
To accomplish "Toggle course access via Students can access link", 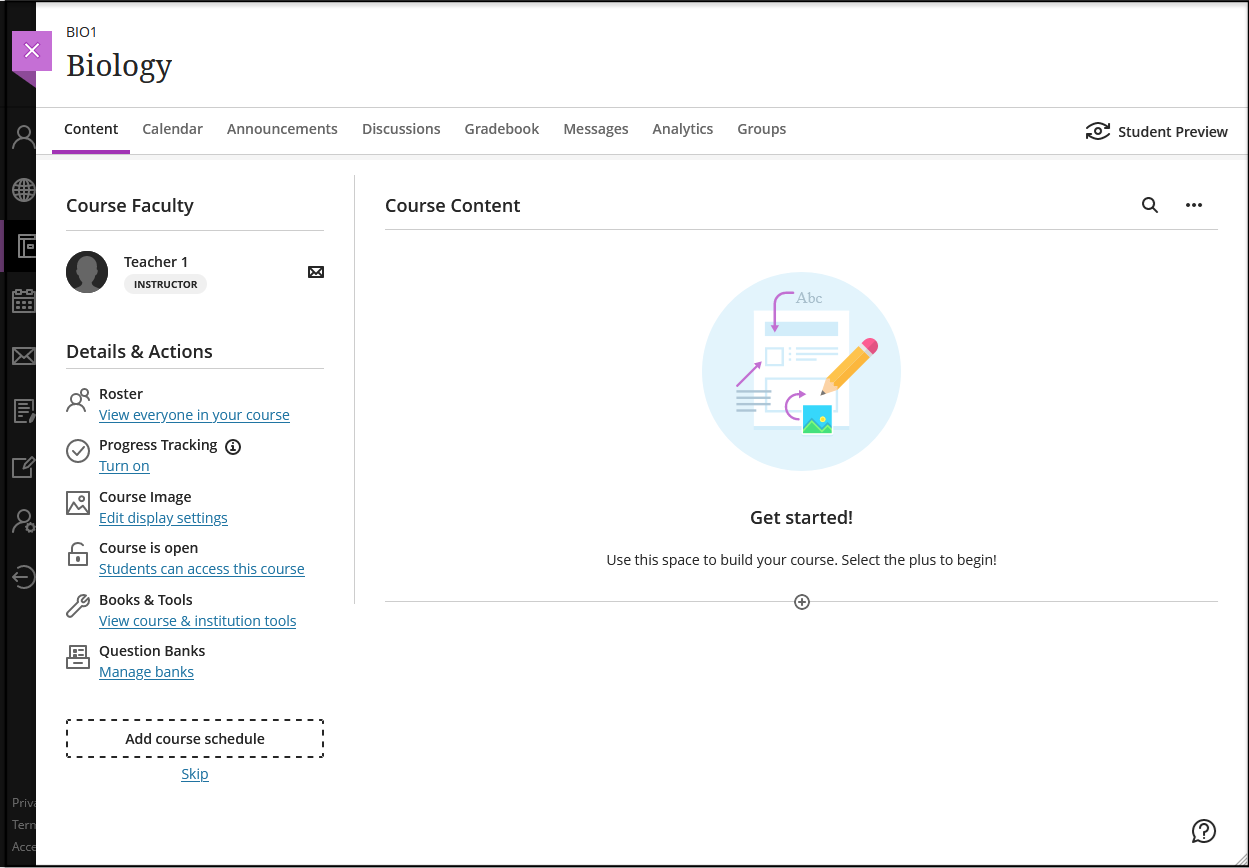I will (x=201, y=569).
